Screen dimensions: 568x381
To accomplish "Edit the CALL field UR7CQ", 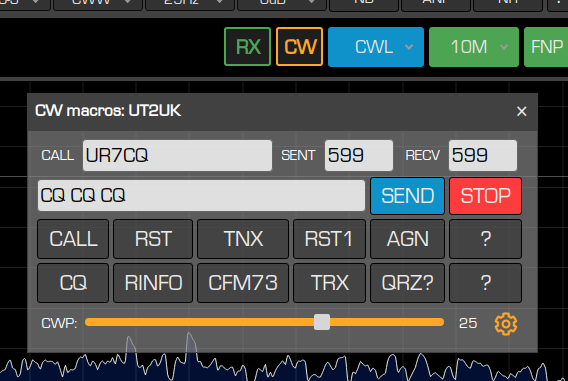I will (177, 155).
